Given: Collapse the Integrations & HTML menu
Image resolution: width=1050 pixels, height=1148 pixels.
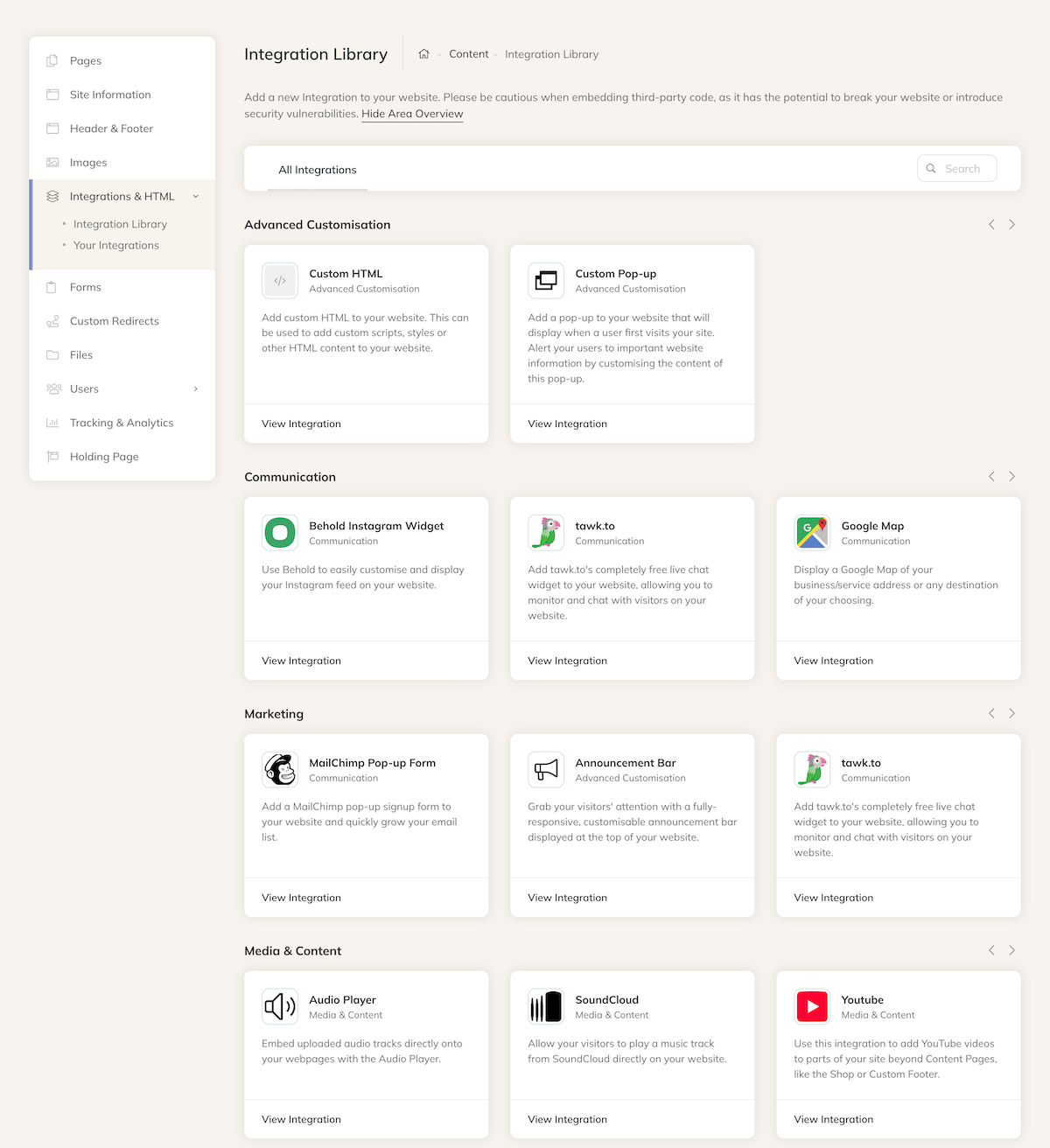Looking at the screenshot, I should pyautogui.click(x=196, y=197).
